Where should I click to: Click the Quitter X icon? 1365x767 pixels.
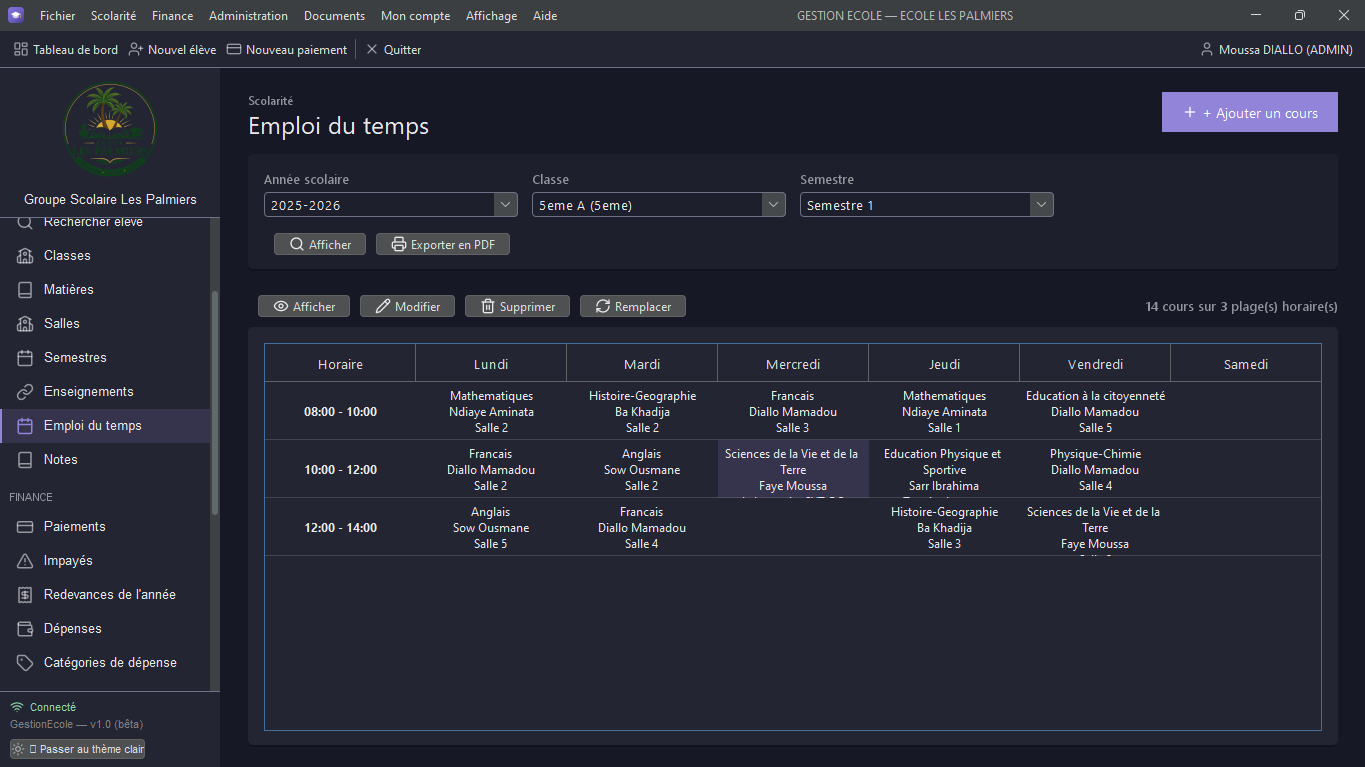coord(372,49)
